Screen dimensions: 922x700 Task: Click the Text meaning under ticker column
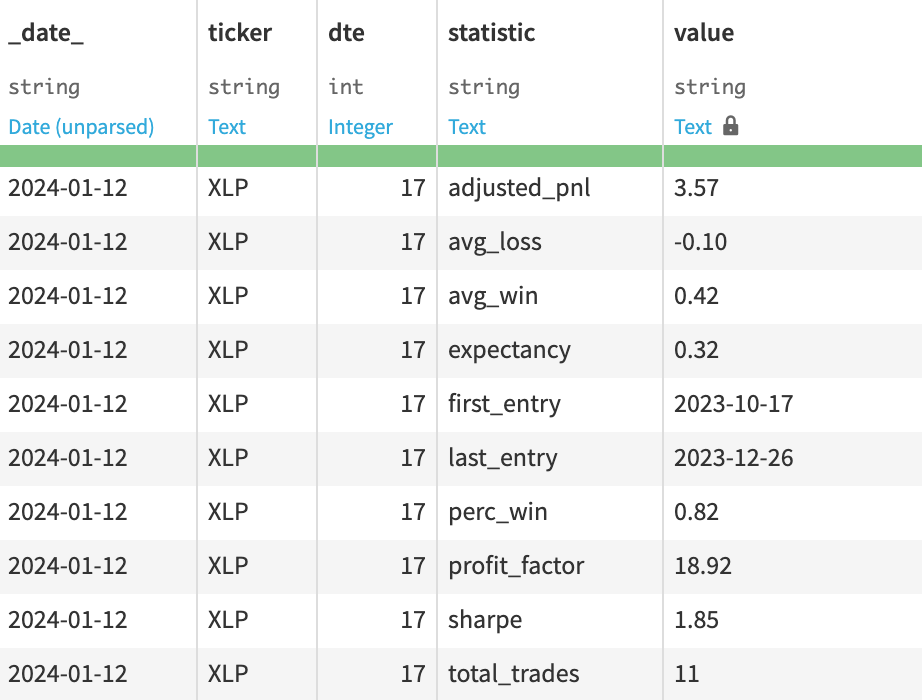pyautogui.click(x=227, y=127)
